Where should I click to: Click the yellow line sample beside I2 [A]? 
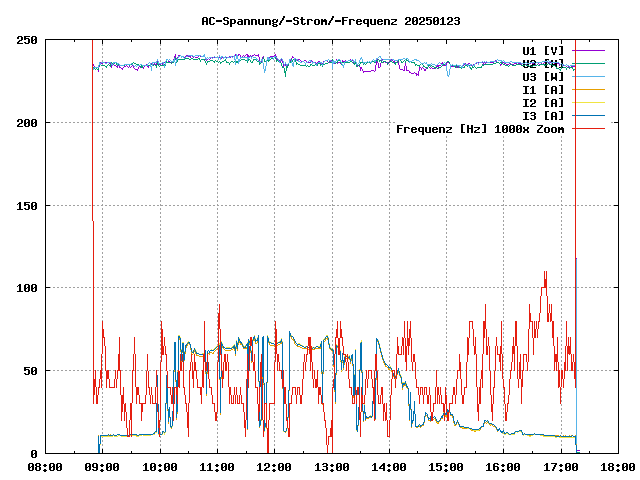tap(588, 103)
